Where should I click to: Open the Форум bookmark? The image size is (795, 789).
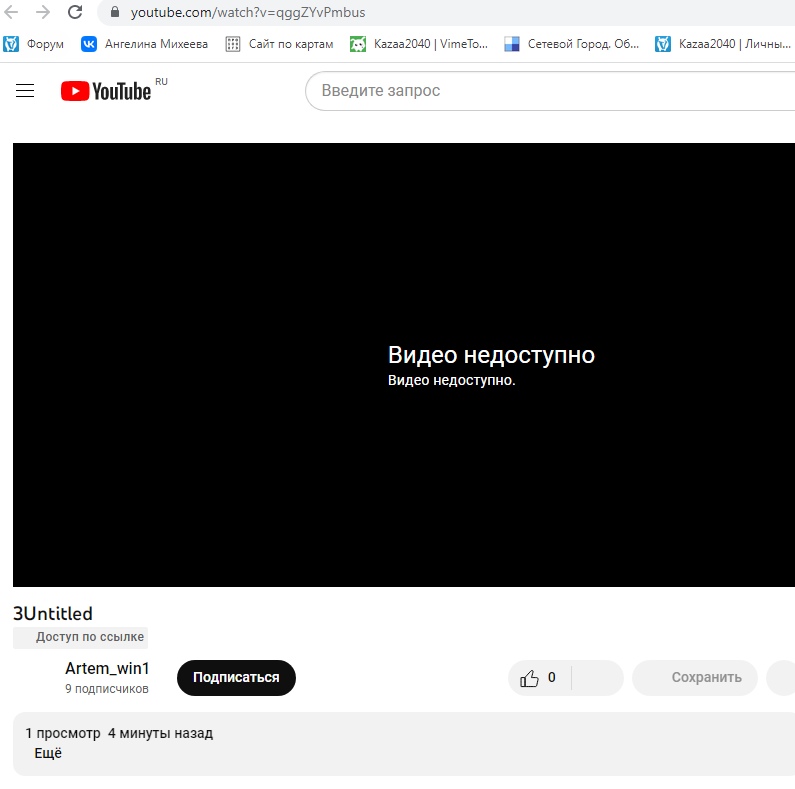(x=34, y=44)
